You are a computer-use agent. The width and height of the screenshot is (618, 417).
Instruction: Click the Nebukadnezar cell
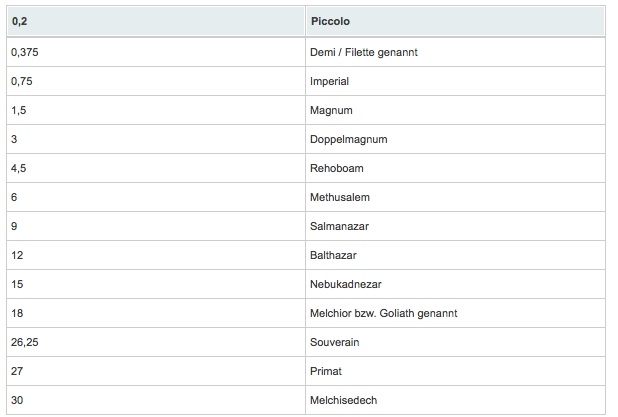coord(455,284)
